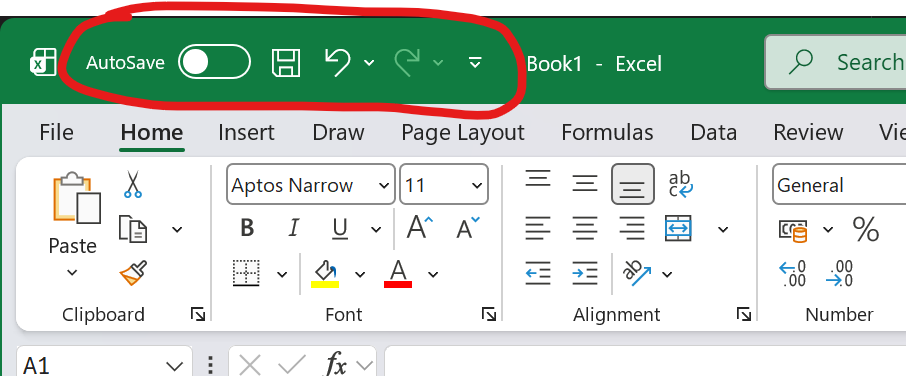This screenshot has width=906, height=376.
Task: Open Customize Quick Access Toolbar menu
Action: (475, 62)
